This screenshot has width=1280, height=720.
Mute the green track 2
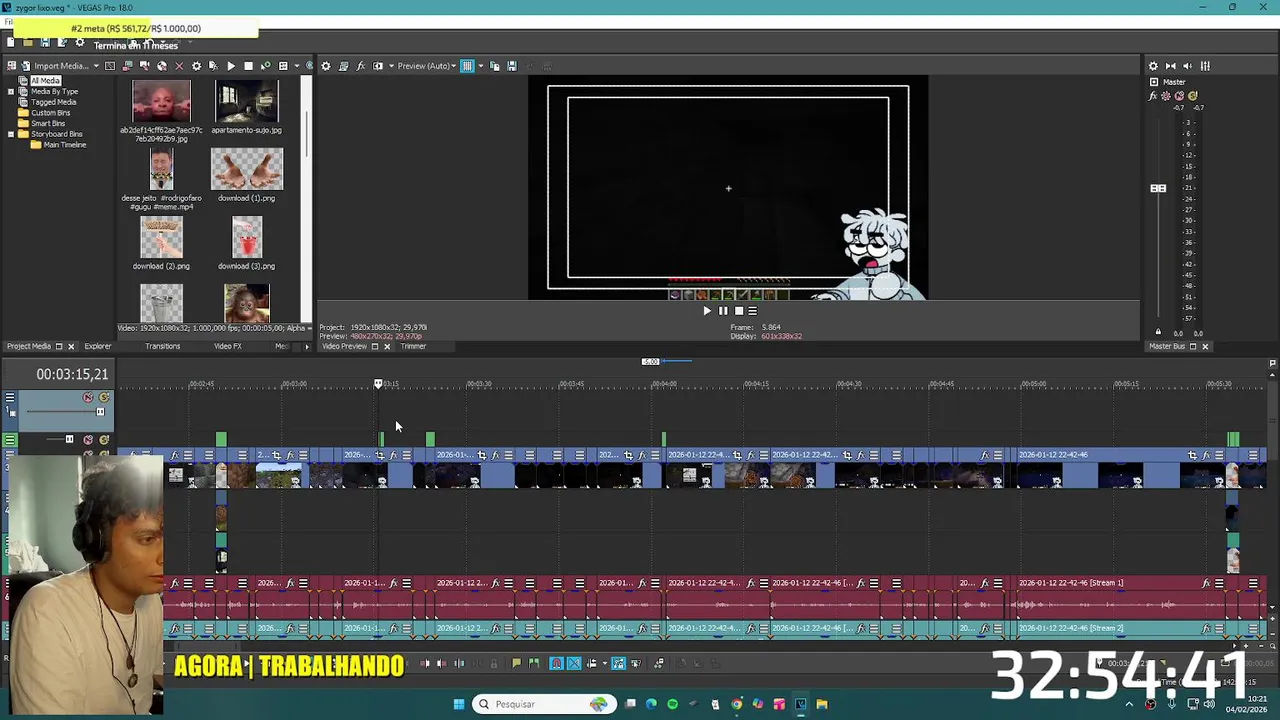(x=88, y=439)
